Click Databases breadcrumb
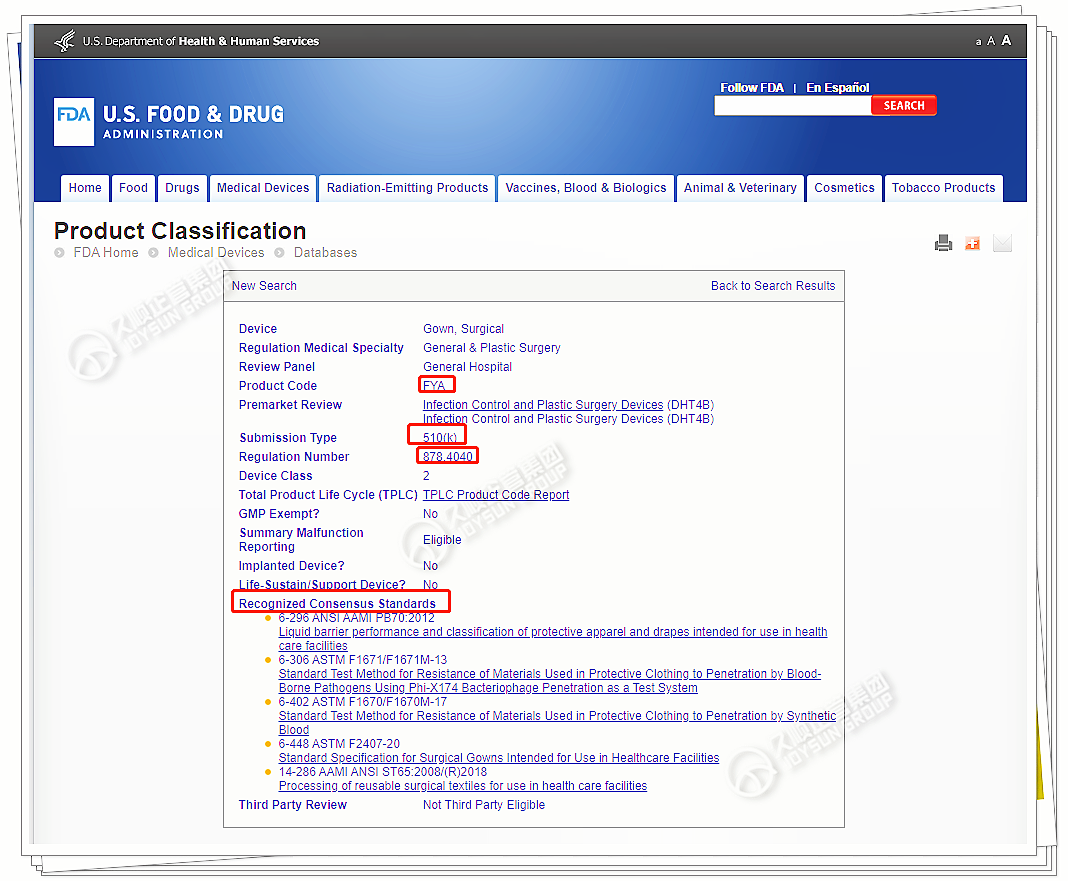The height and width of the screenshot is (881, 1068). tap(326, 253)
